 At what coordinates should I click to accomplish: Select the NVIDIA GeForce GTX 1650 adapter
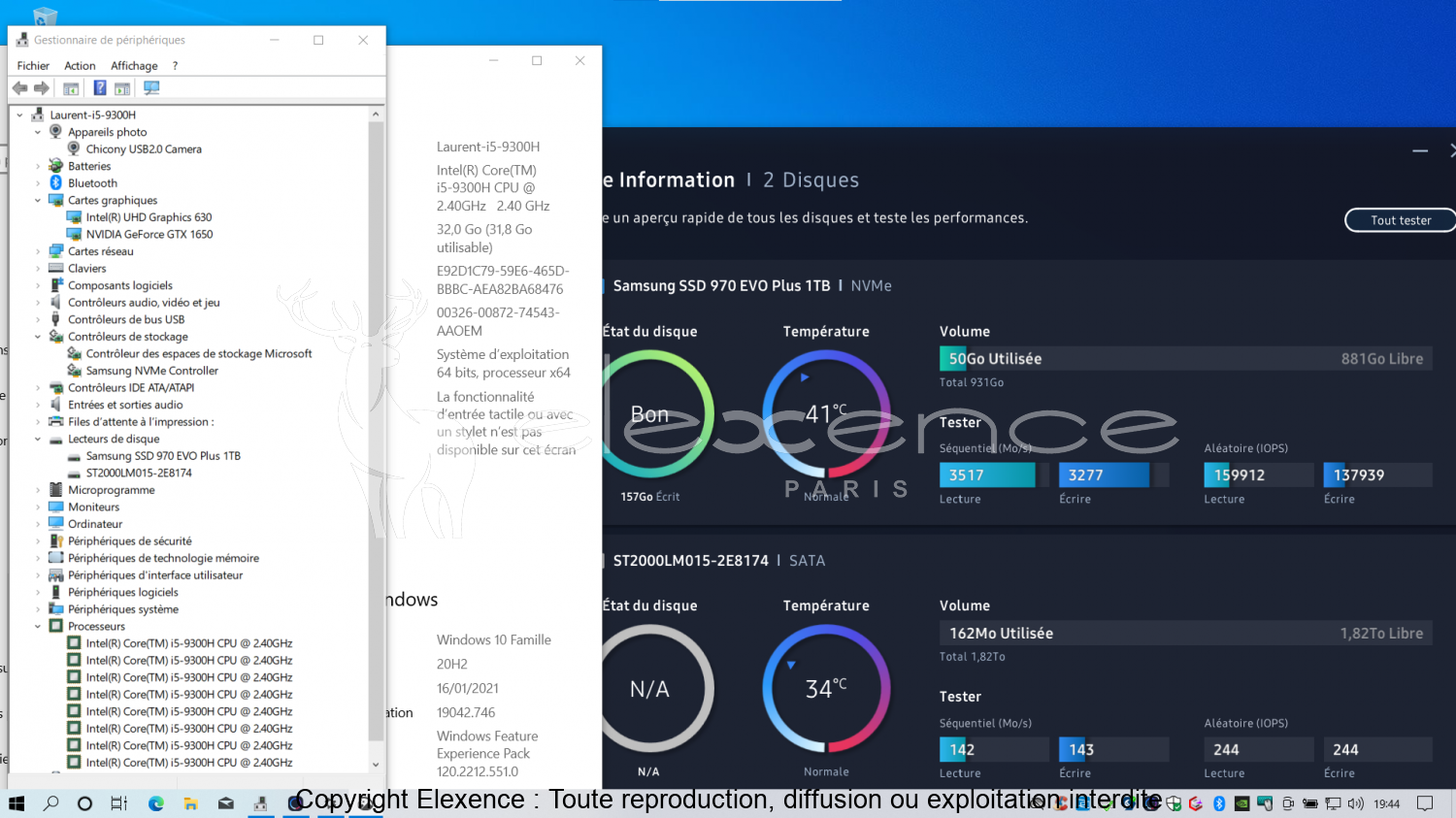[x=149, y=235]
